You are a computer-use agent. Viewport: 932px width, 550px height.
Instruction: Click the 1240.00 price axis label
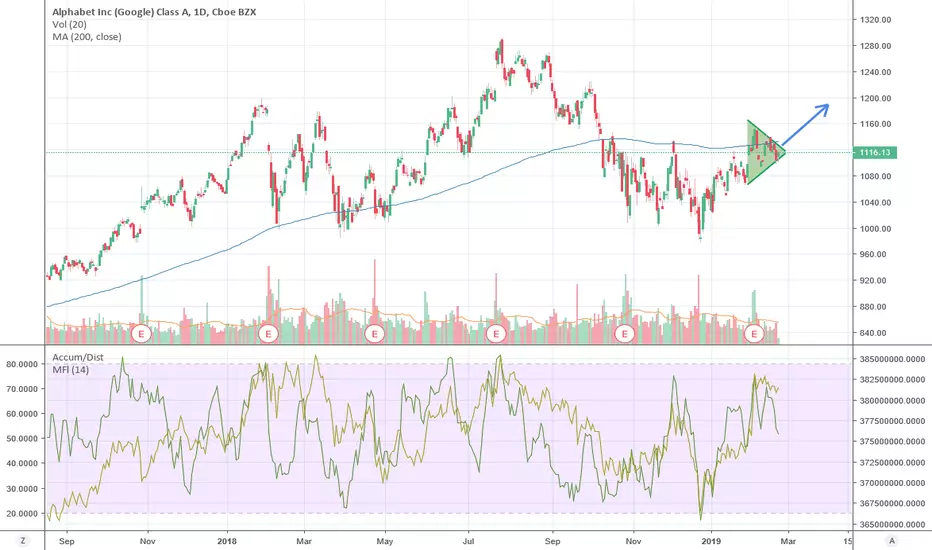click(876, 72)
